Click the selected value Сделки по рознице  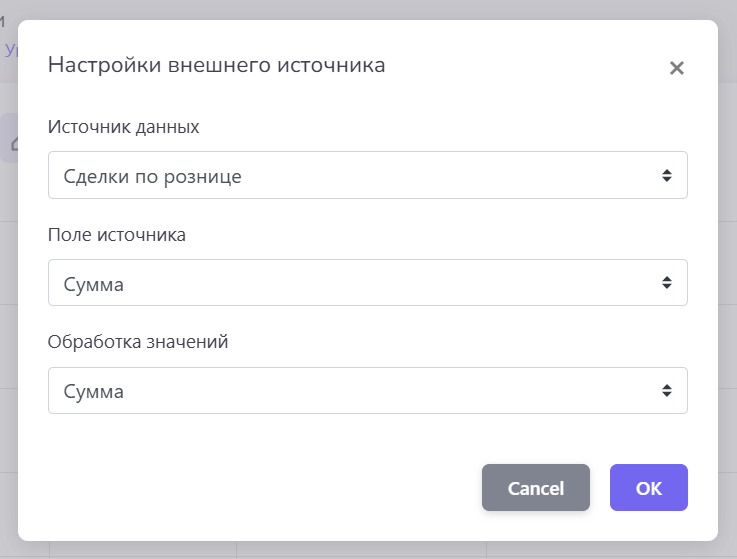[x=153, y=177]
